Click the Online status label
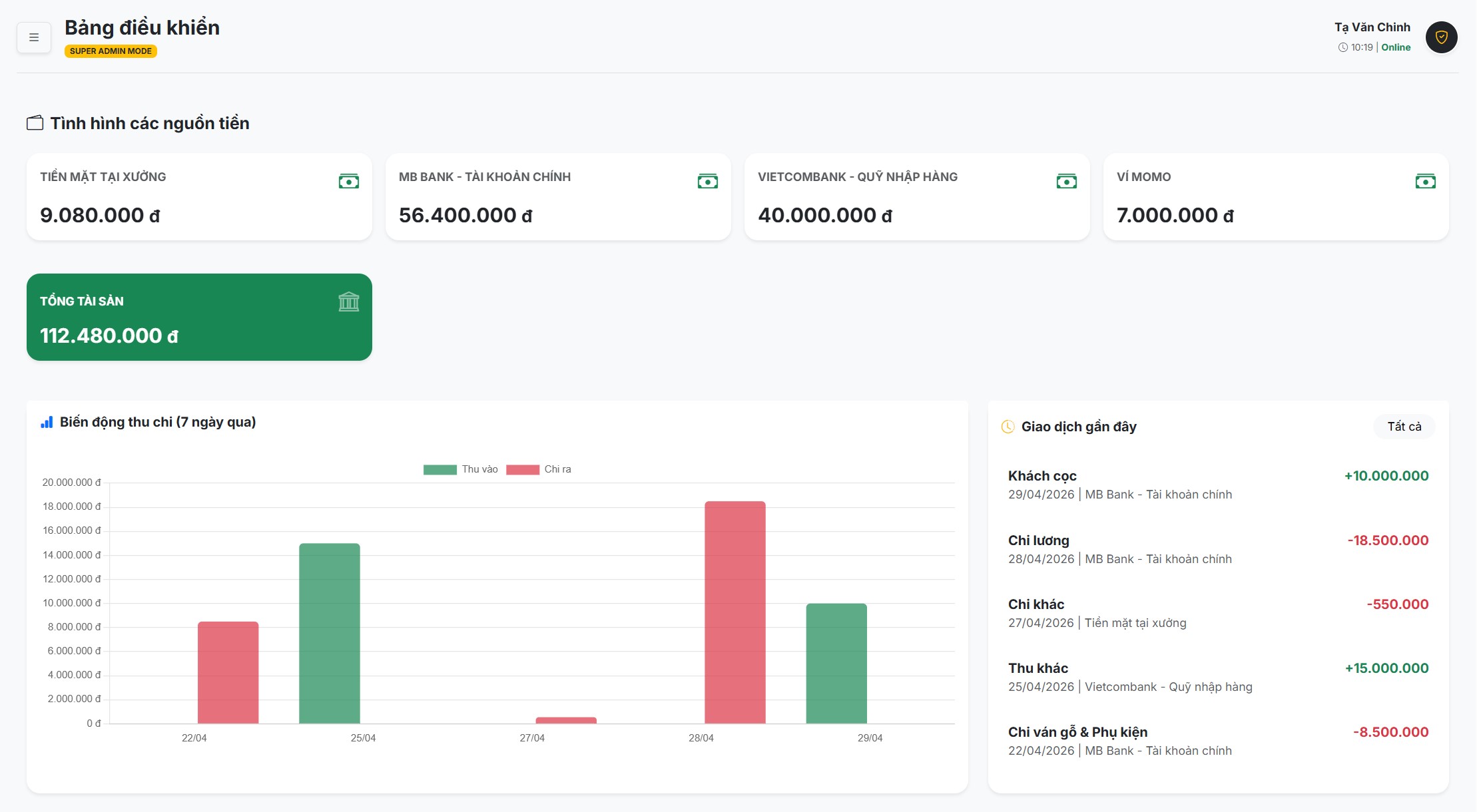1477x812 pixels. (1396, 47)
